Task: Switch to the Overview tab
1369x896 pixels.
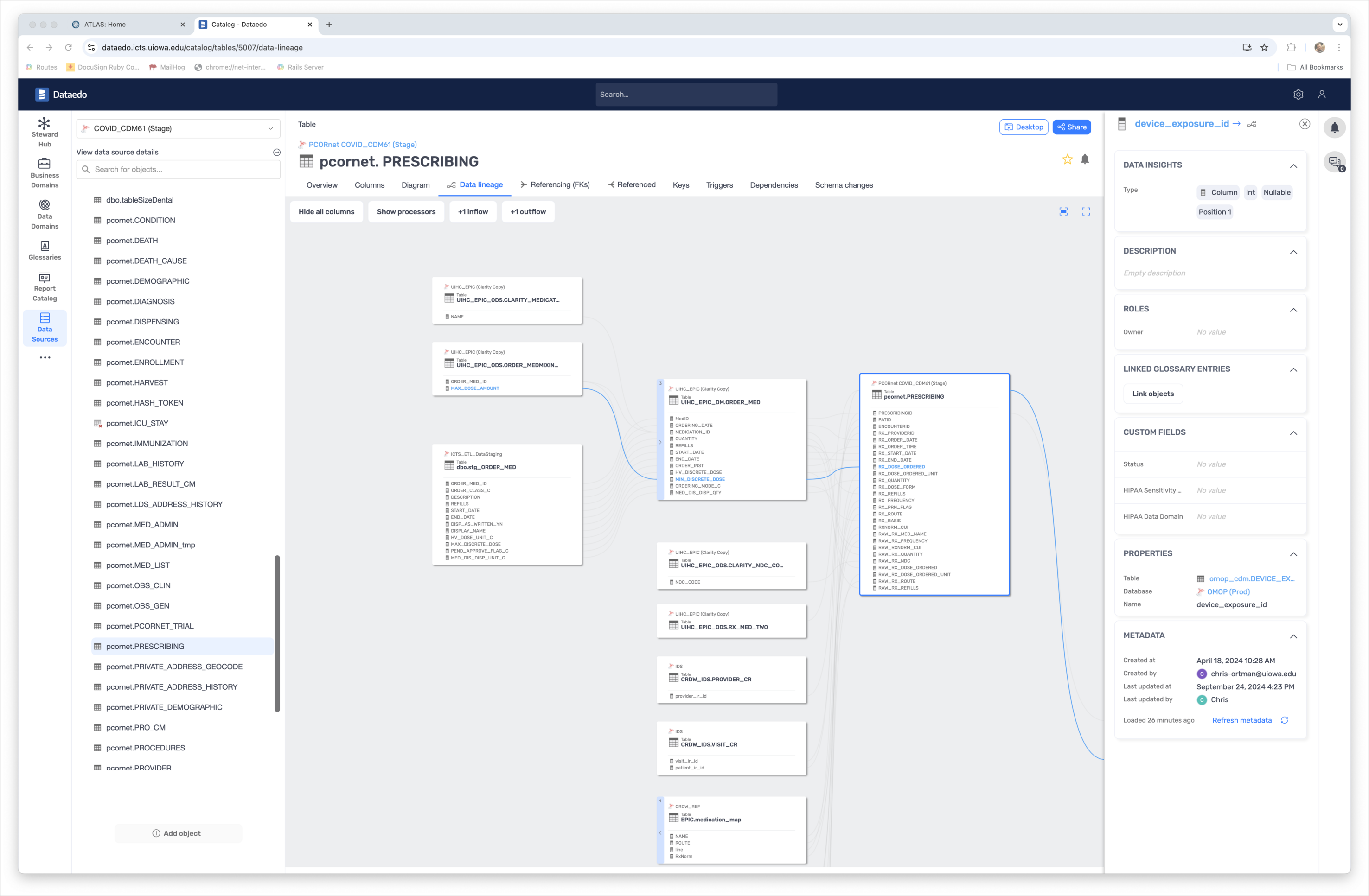Action: (321, 184)
